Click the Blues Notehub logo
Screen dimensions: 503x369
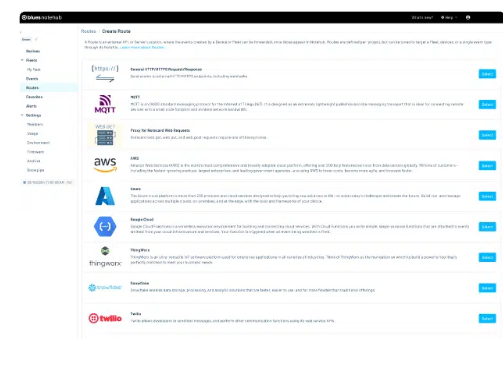[42, 17]
